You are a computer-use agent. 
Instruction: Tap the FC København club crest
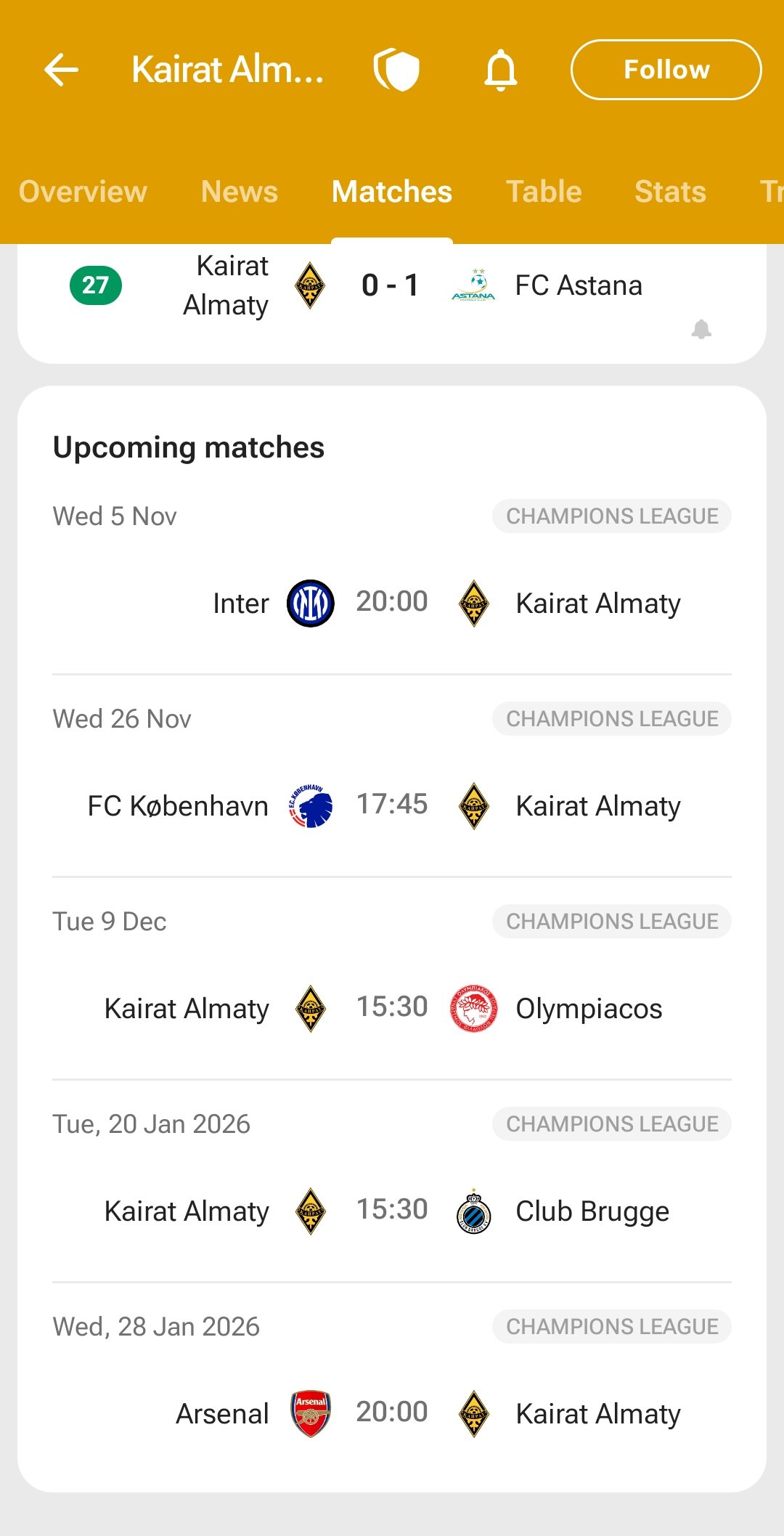point(311,806)
